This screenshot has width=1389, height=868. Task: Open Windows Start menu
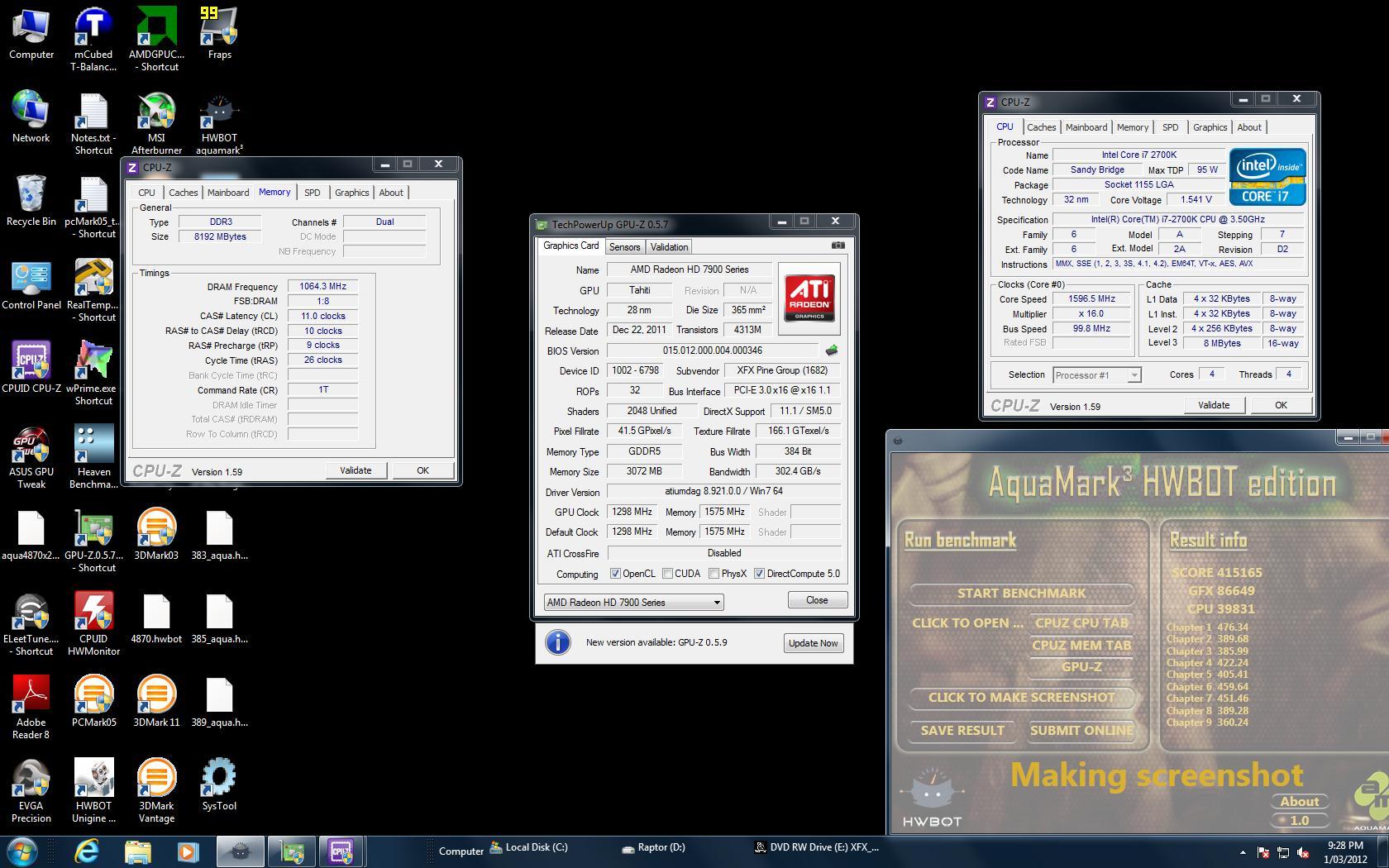21,851
